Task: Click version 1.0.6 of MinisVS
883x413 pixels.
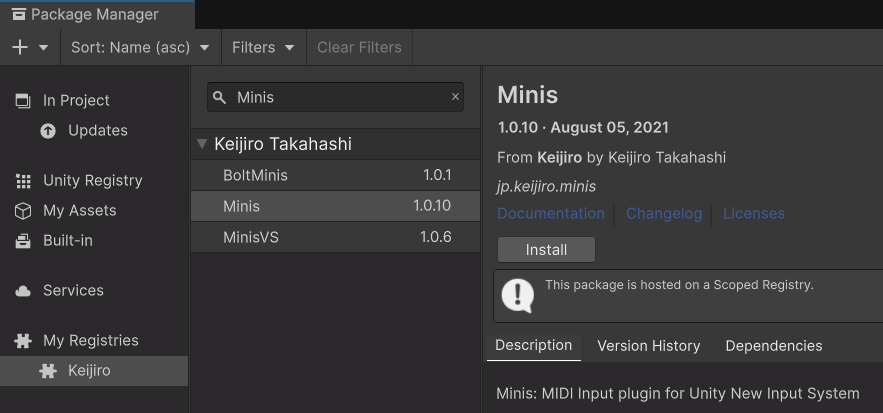Action: coord(435,237)
